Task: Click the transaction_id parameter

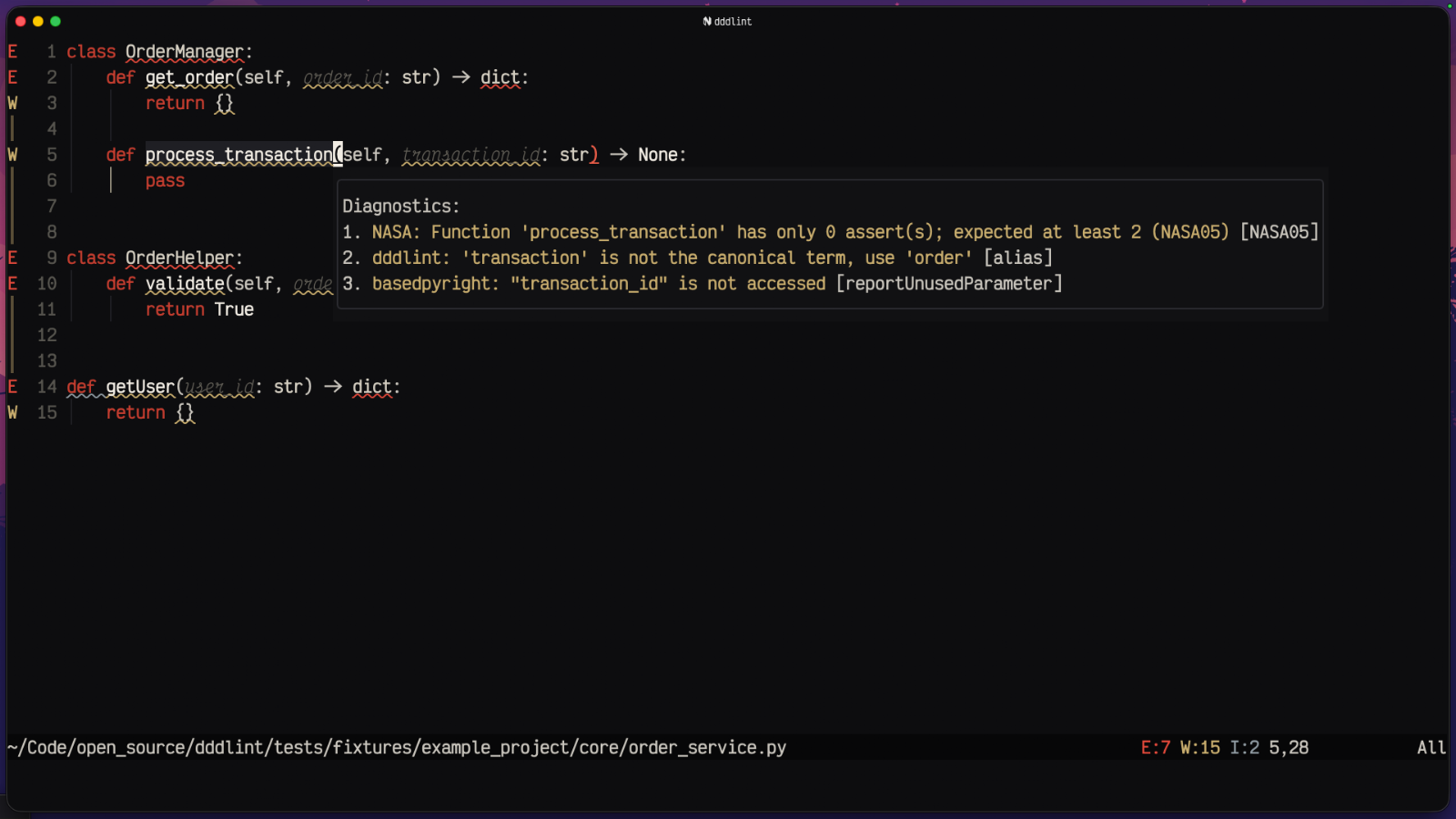Action: (471, 155)
